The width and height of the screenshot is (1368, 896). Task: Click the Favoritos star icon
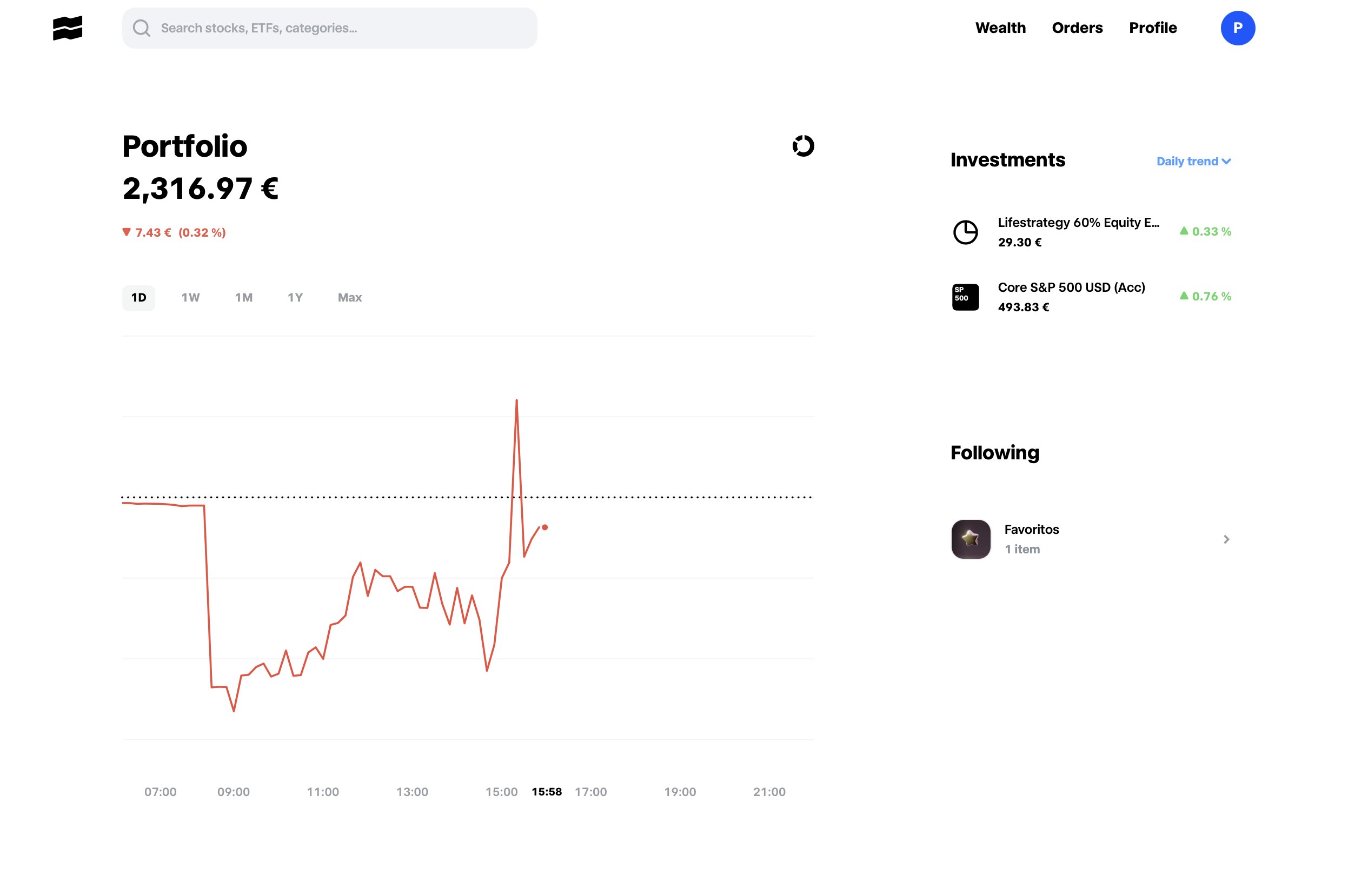click(970, 539)
